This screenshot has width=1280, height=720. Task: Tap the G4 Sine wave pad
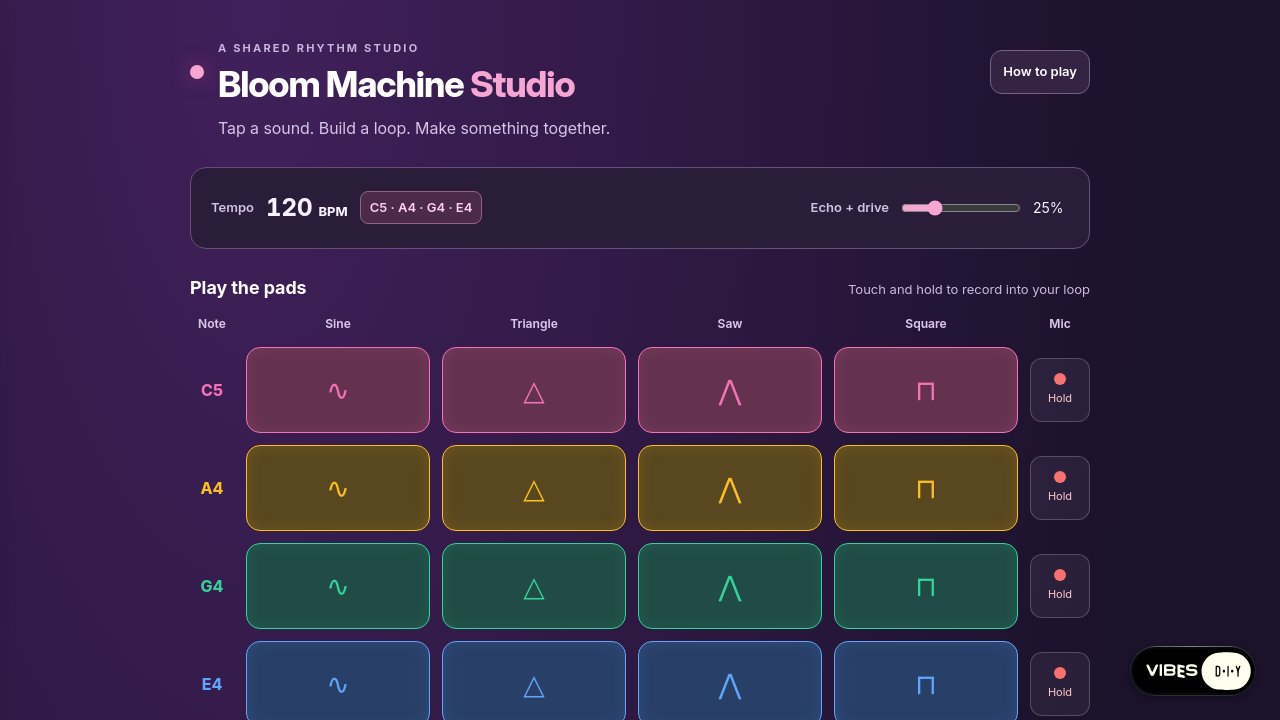(x=338, y=586)
